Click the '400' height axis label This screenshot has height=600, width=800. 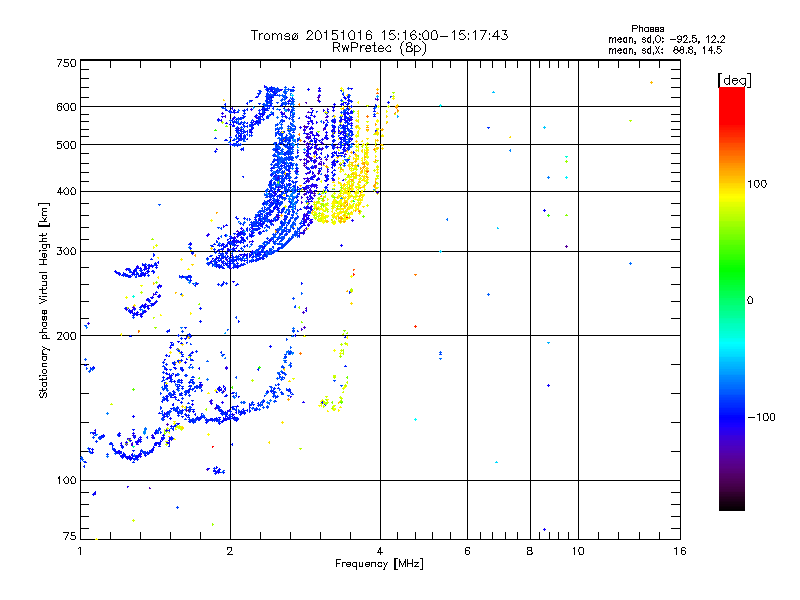(x=66, y=191)
